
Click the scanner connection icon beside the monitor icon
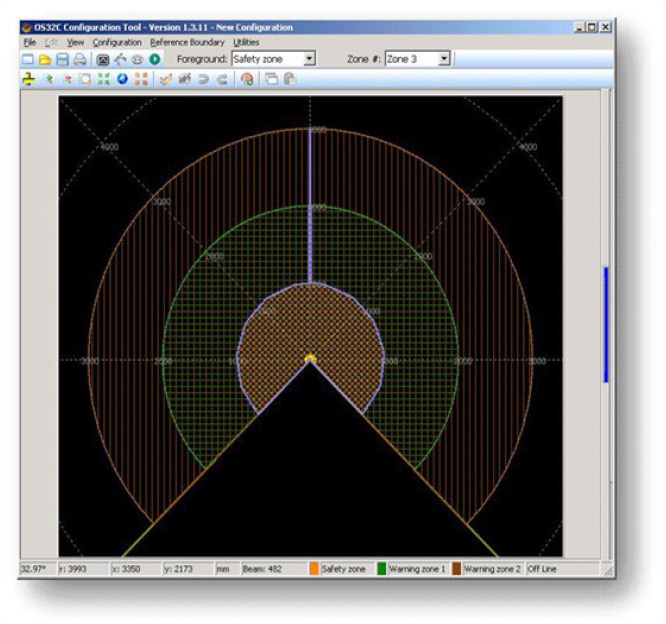point(120,59)
